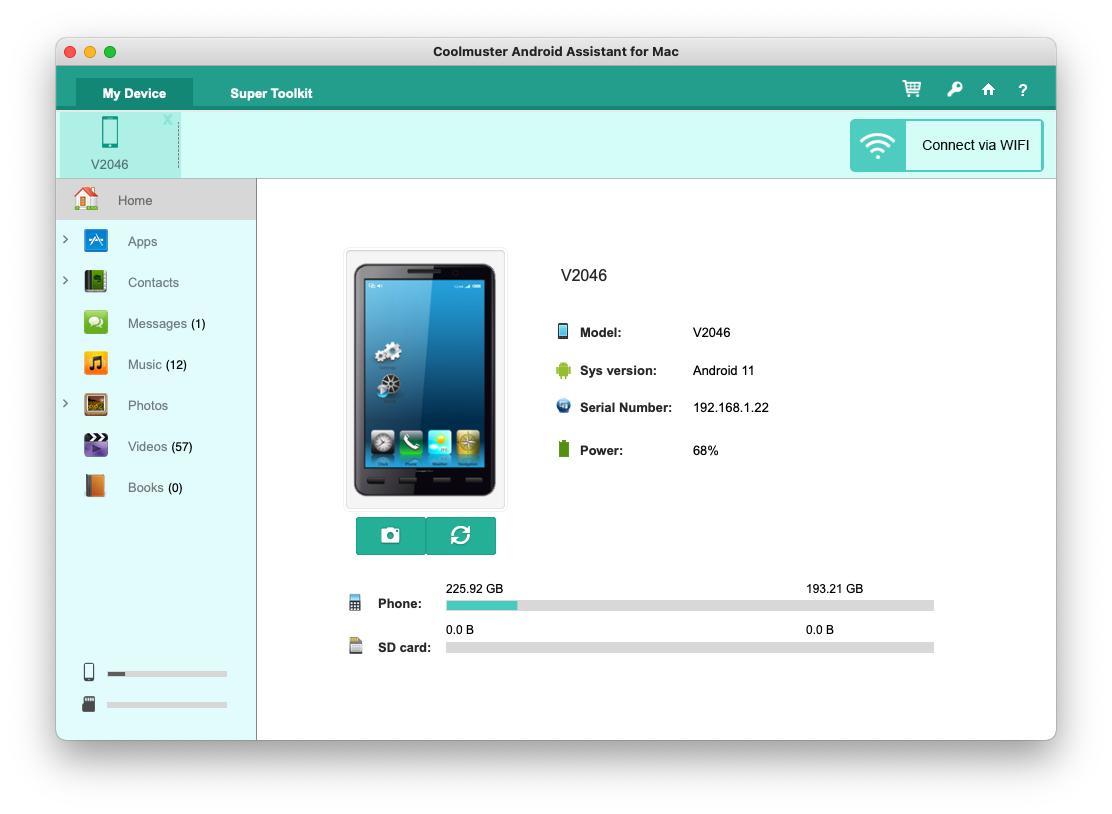
Task: Click the green Messages bubble icon
Action: point(96,322)
